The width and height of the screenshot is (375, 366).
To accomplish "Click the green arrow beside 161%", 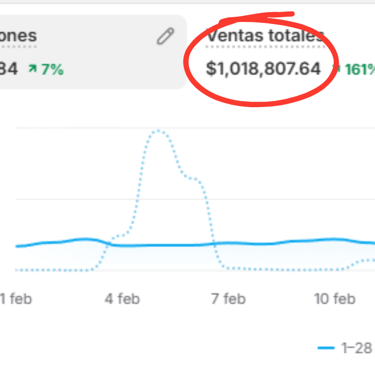I will point(337,68).
